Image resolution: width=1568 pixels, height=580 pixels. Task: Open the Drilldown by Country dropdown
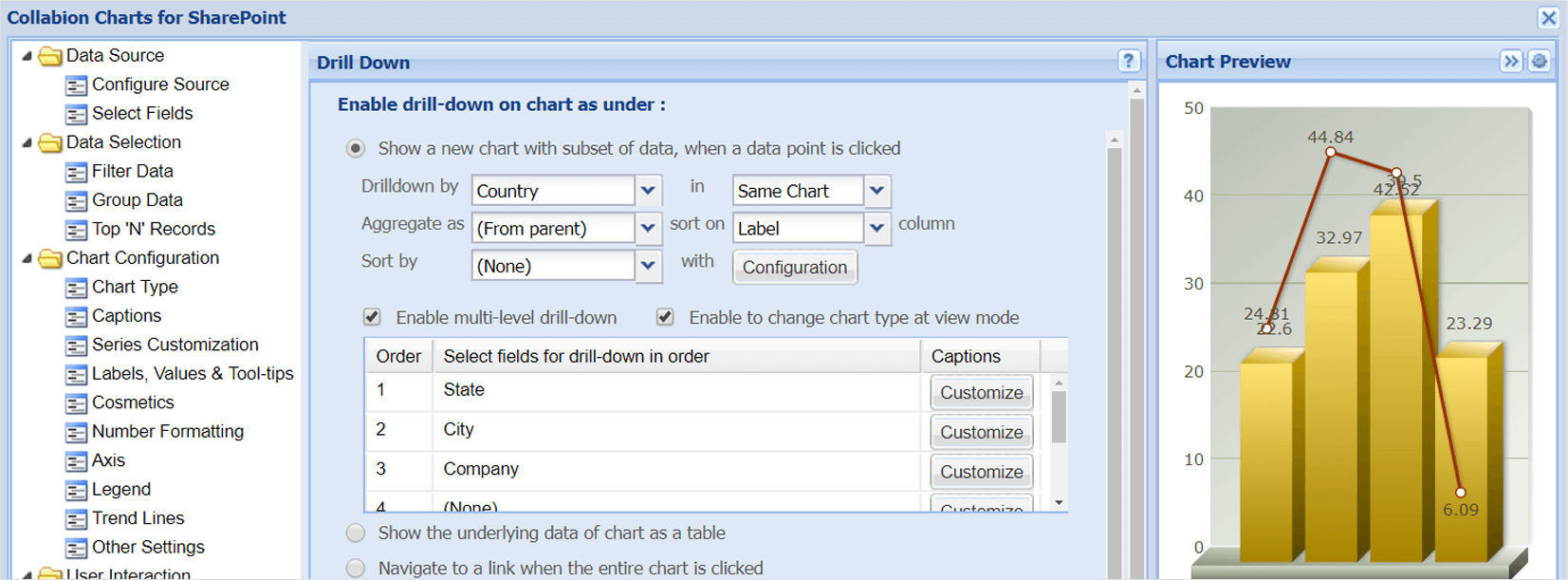[648, 191]
